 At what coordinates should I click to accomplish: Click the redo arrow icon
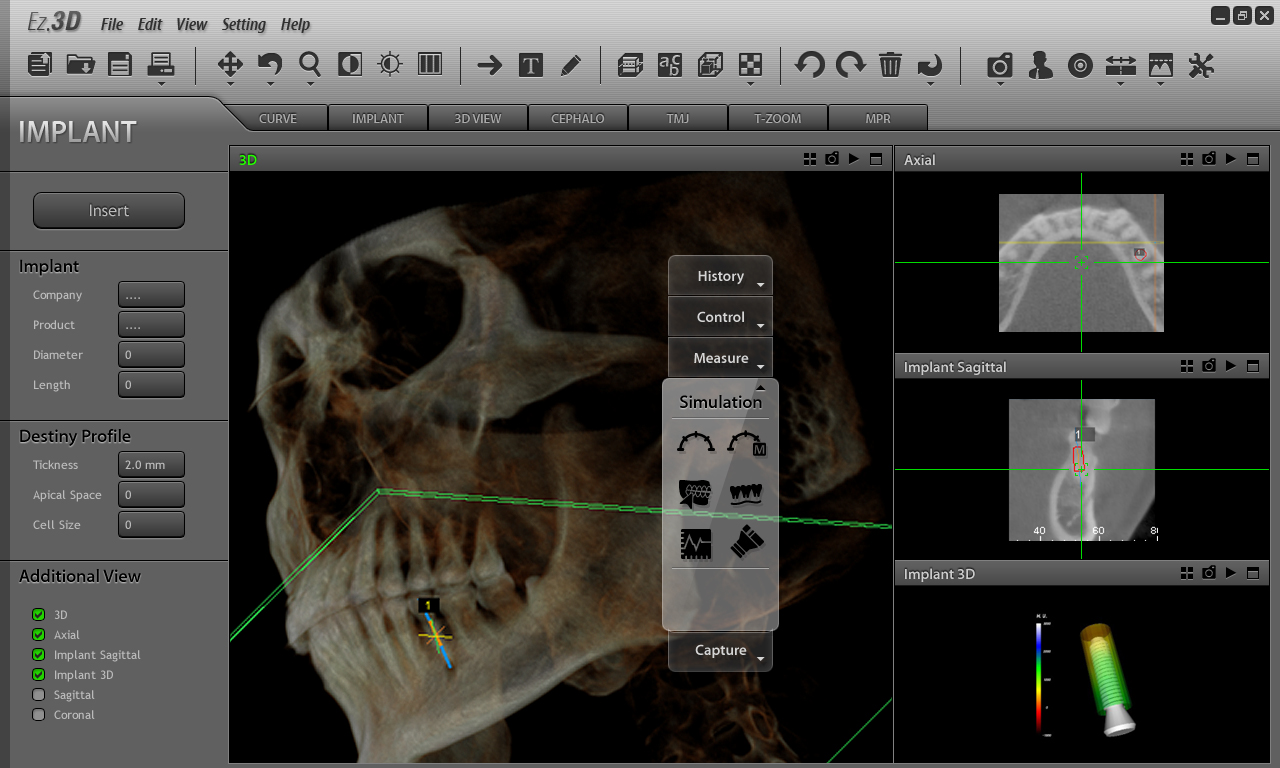(850, 66)
